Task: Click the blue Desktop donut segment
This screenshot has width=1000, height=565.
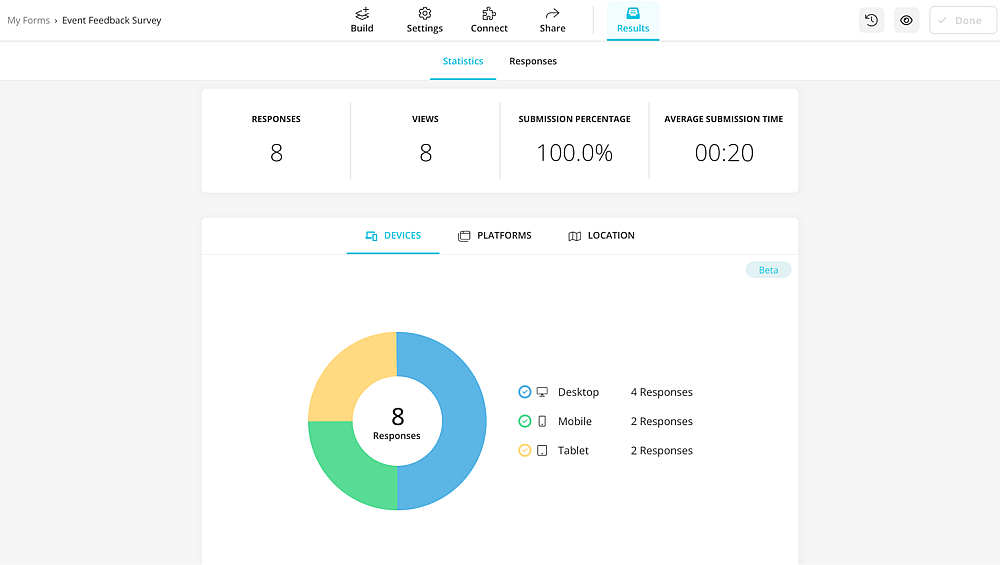Action: (462, 421)
